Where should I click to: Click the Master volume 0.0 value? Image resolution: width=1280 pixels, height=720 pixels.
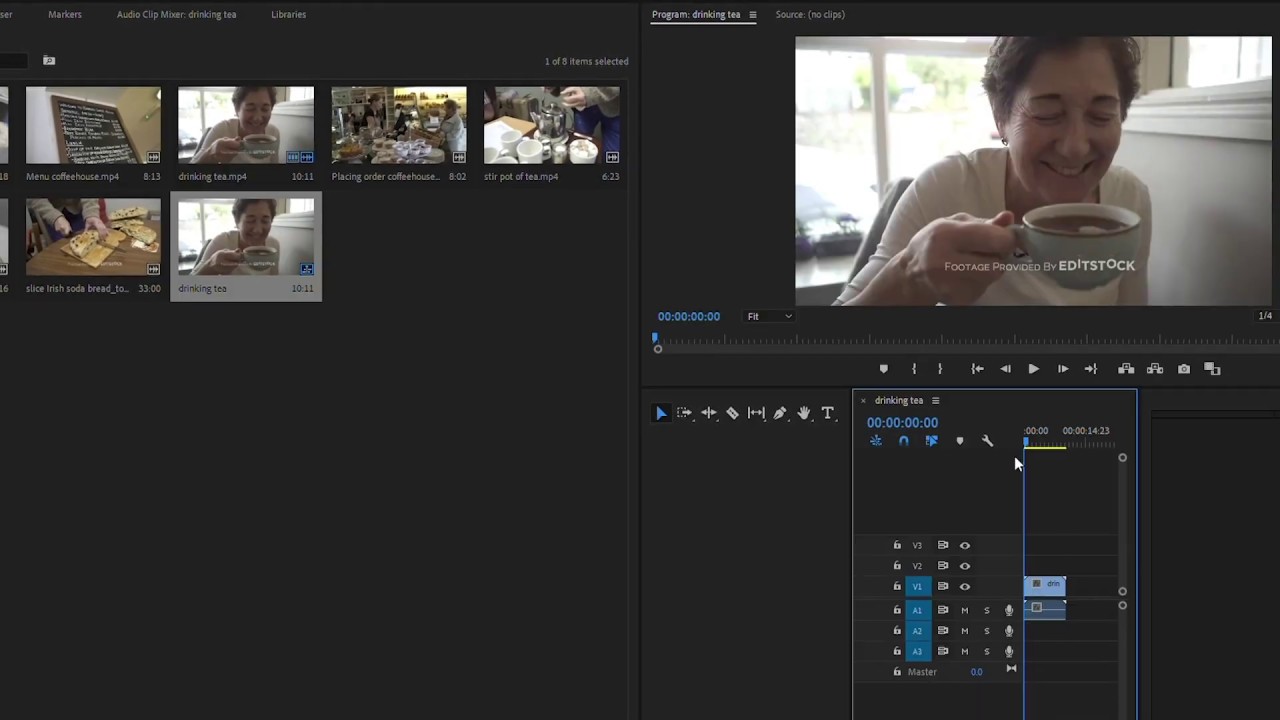click(976, 672)
